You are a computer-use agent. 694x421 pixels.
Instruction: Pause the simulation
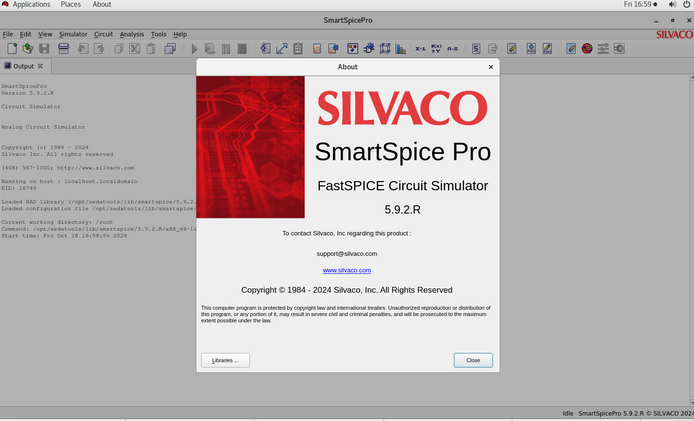226,49
